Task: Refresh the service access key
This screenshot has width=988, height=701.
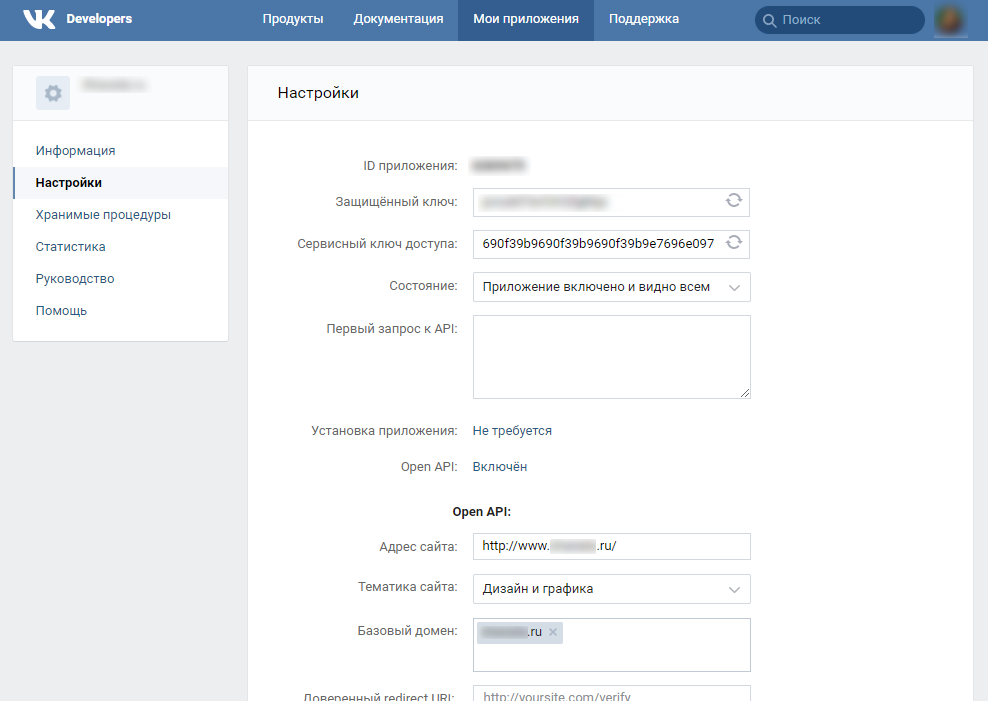Action: click(734, 243)
